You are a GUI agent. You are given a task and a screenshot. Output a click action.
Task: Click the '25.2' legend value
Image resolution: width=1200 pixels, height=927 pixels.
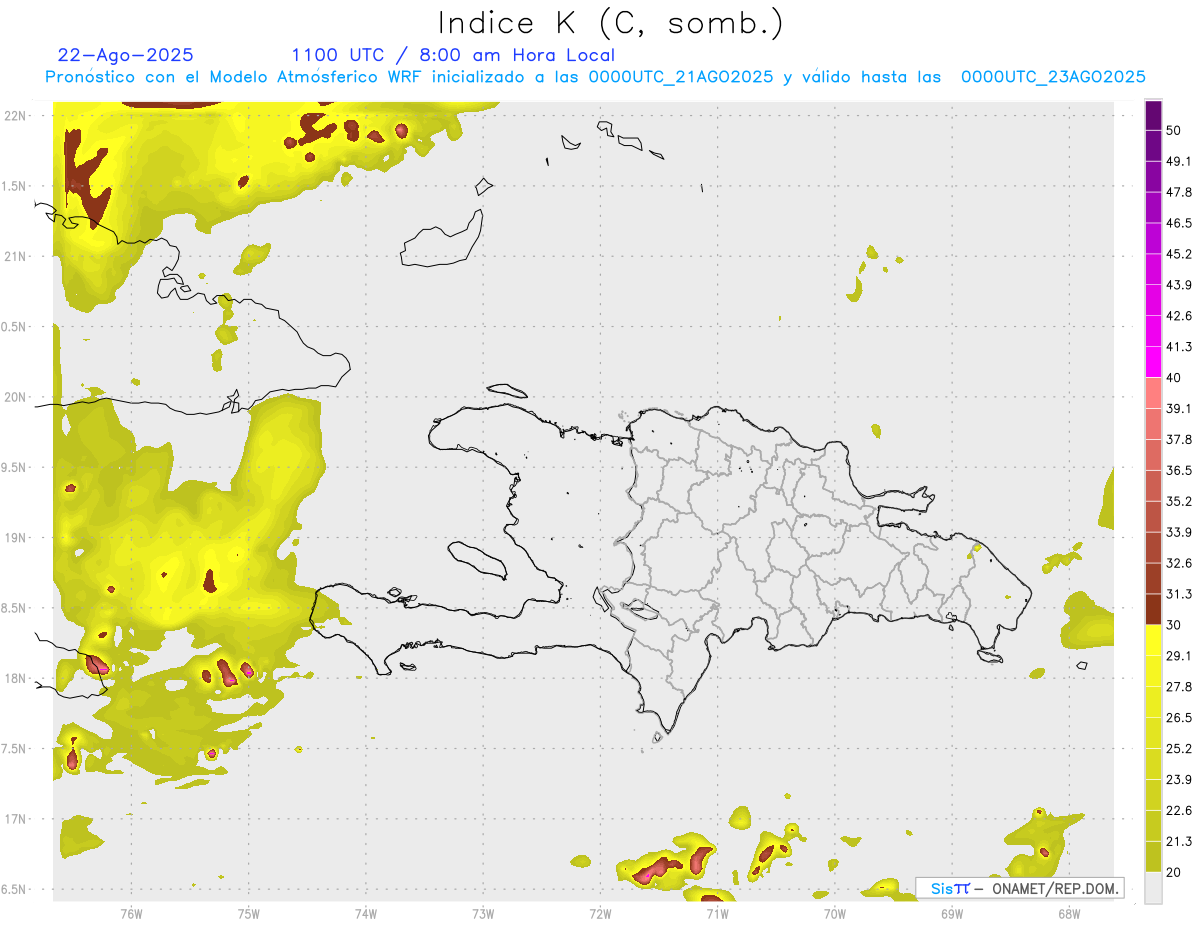click(x=1179, y=749)
